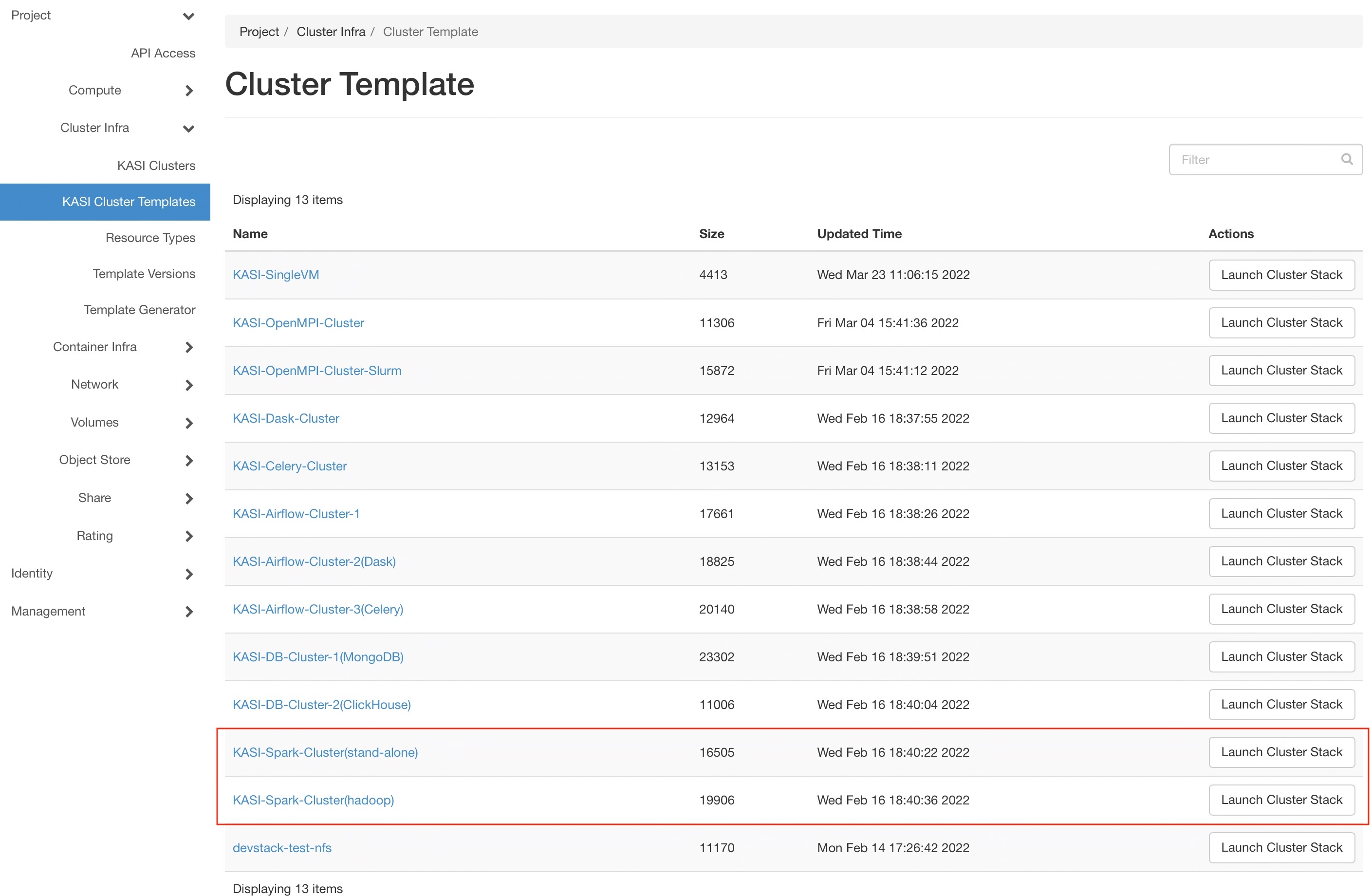Viewport: 1372px width, 896px height.
Task: Open the devstack-test-nfs template link
Action: tap(282, 849)
